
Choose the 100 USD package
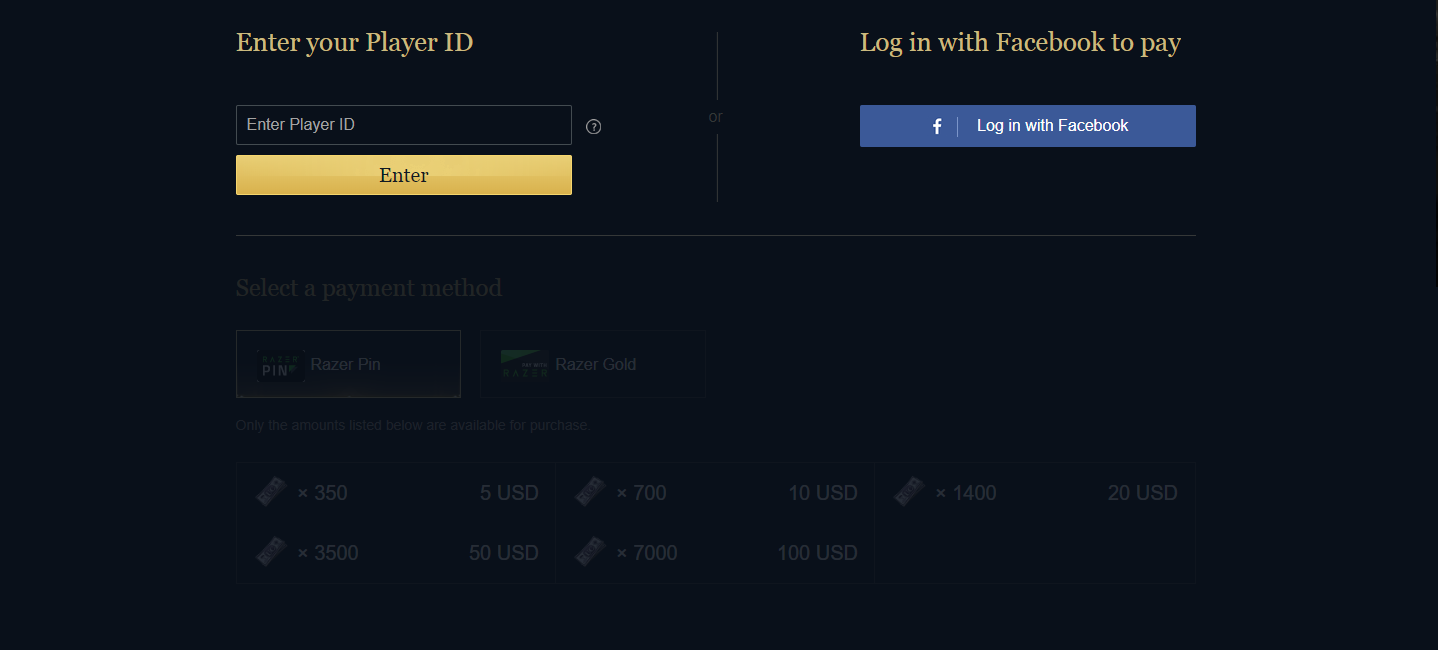point(715,552)
